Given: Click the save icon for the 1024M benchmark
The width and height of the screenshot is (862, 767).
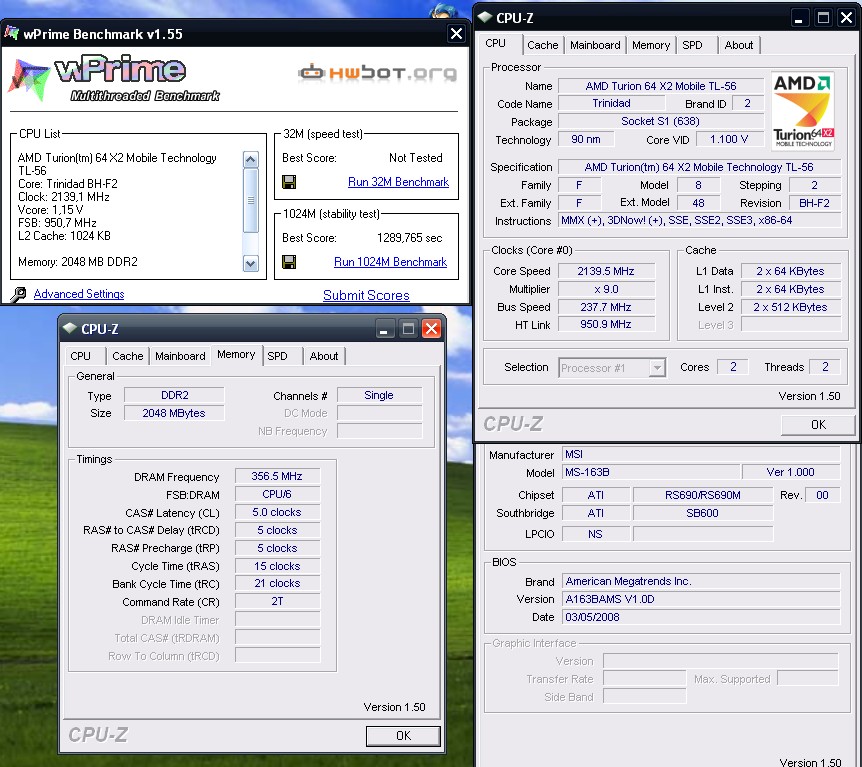Looking at the screenshot, I should pos(289,262).
